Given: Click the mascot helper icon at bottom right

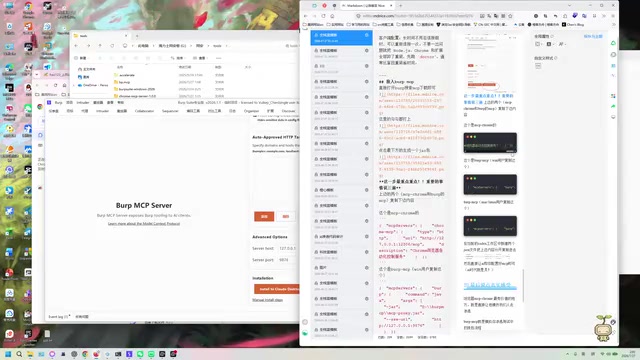Looking at the screenshot, I should (x=604, y=328).
